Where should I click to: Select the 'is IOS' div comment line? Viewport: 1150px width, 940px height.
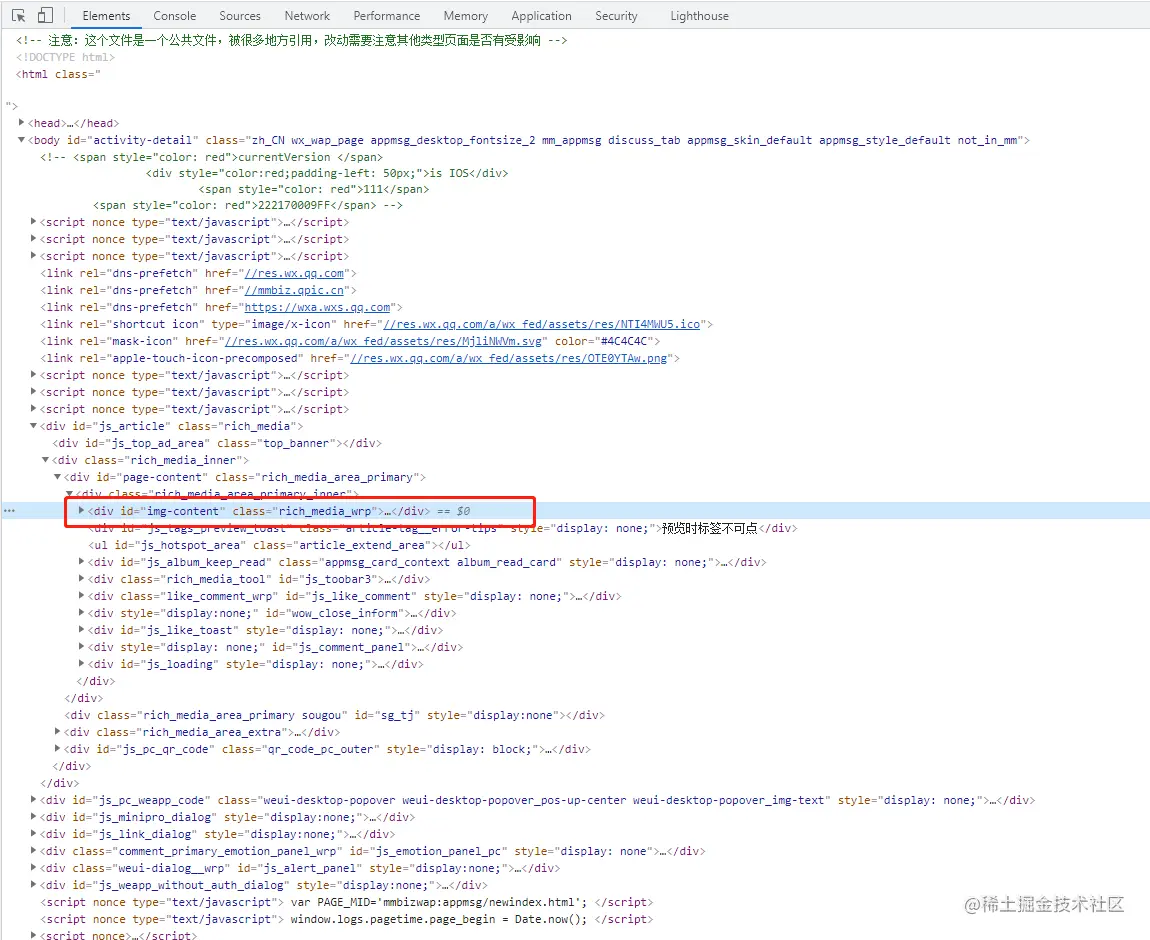pos(327,173)
